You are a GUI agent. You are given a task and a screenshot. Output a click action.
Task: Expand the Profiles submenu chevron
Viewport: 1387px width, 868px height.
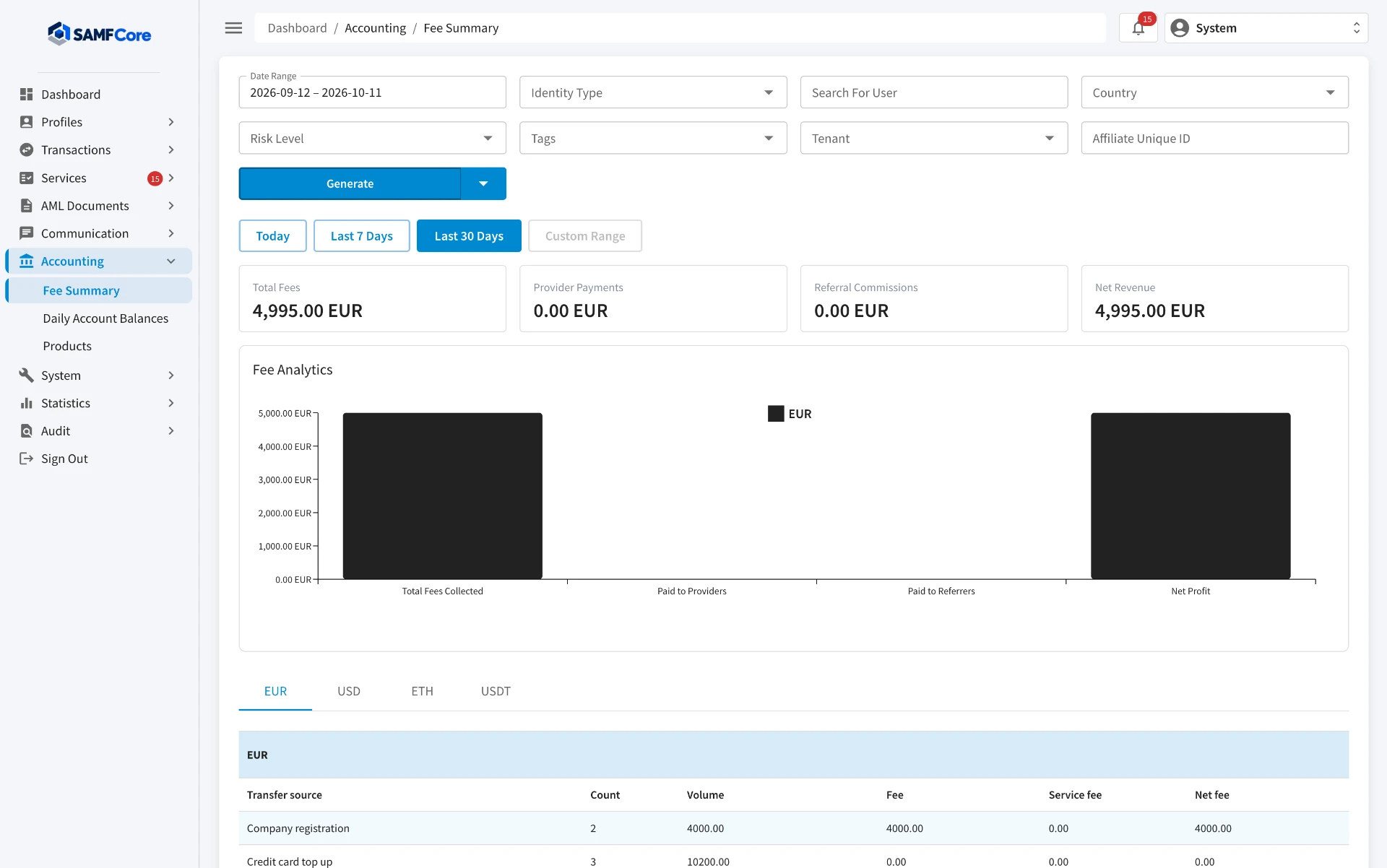(x=171, y=122)
